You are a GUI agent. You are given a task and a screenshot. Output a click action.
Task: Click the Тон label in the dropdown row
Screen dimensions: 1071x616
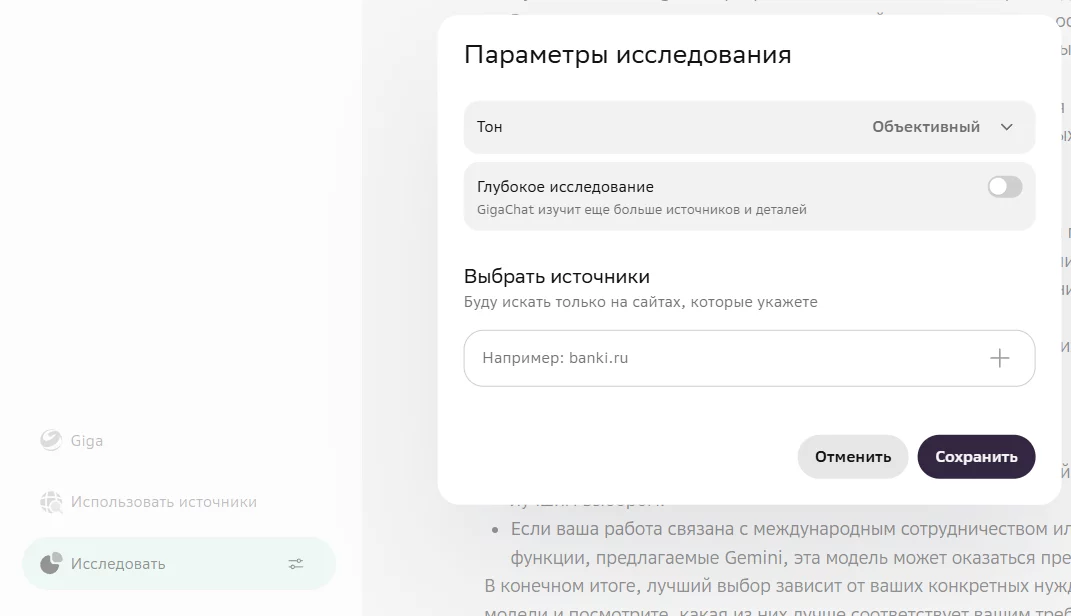pyautogui.click(x=490, y=127)
